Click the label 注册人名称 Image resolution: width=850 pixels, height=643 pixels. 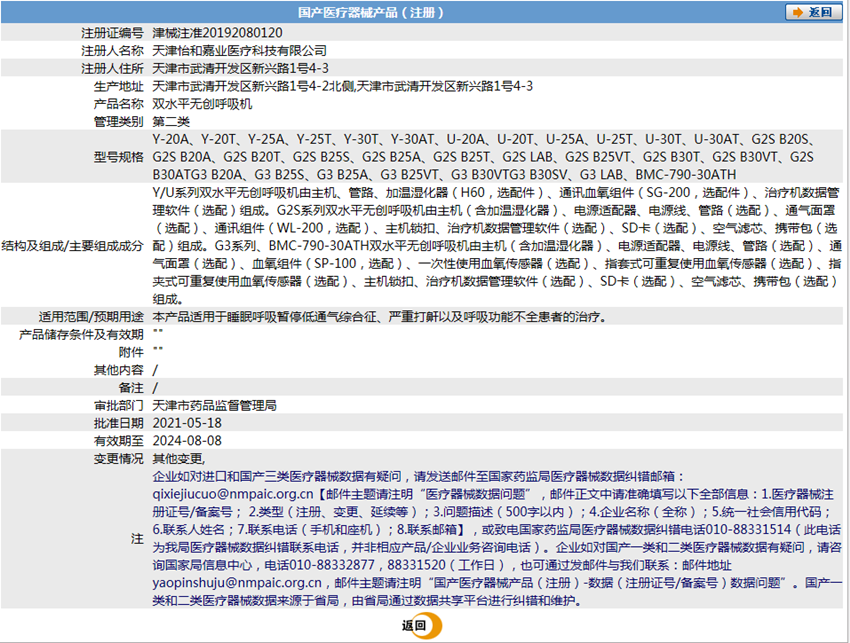[x=112, y=50]
